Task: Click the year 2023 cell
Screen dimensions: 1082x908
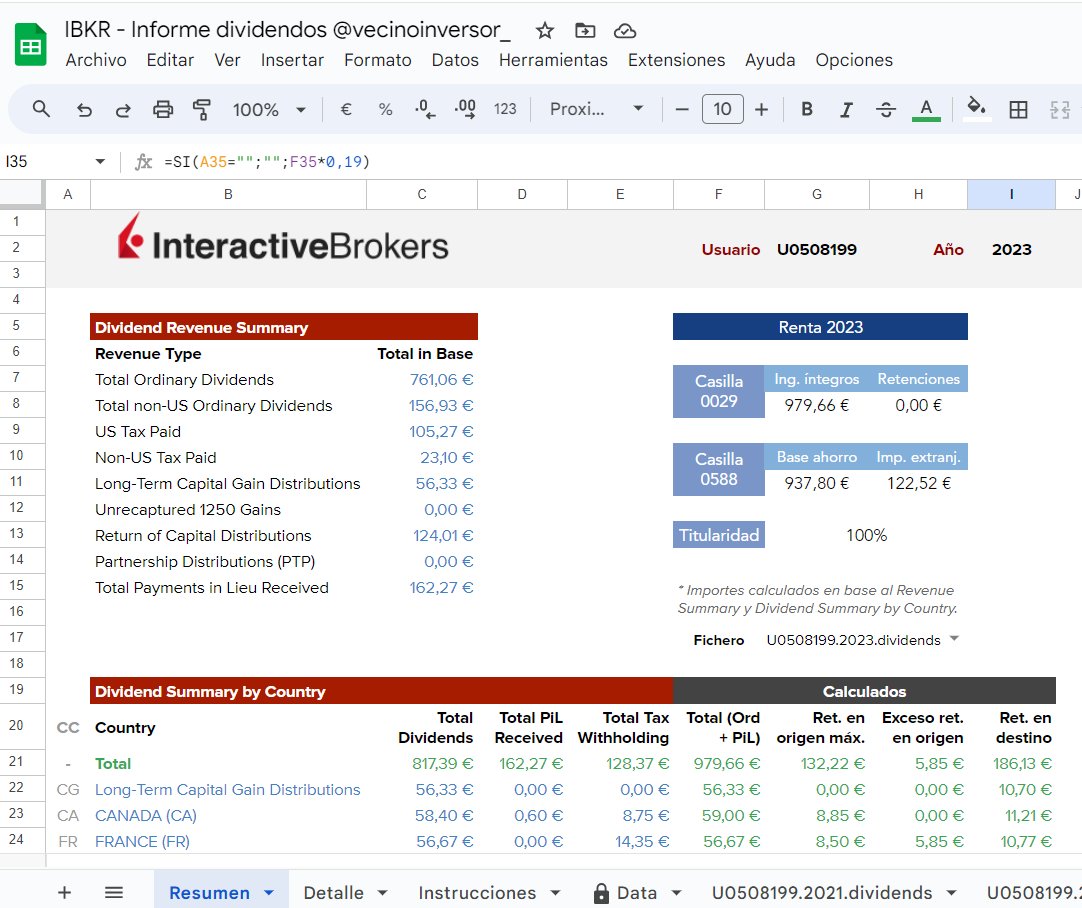Action: pyautogui.click(x=1012, y=250)
